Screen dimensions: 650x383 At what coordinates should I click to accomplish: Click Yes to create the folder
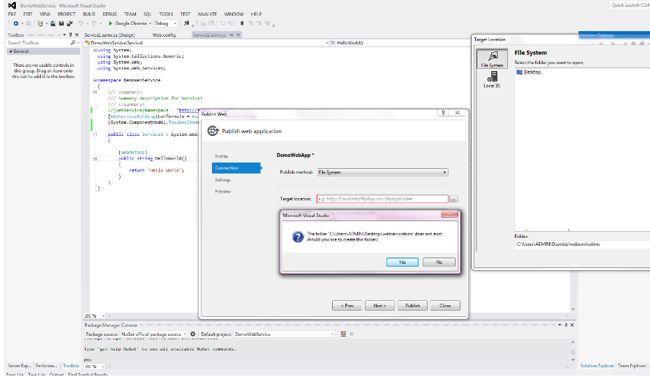point(402,262)
